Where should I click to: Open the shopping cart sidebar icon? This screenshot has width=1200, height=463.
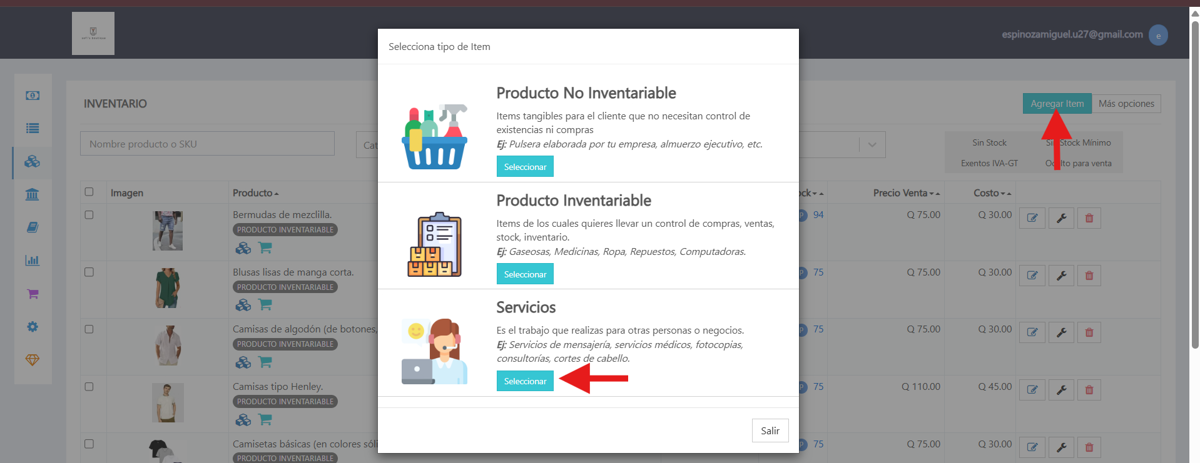click(33, 294)
